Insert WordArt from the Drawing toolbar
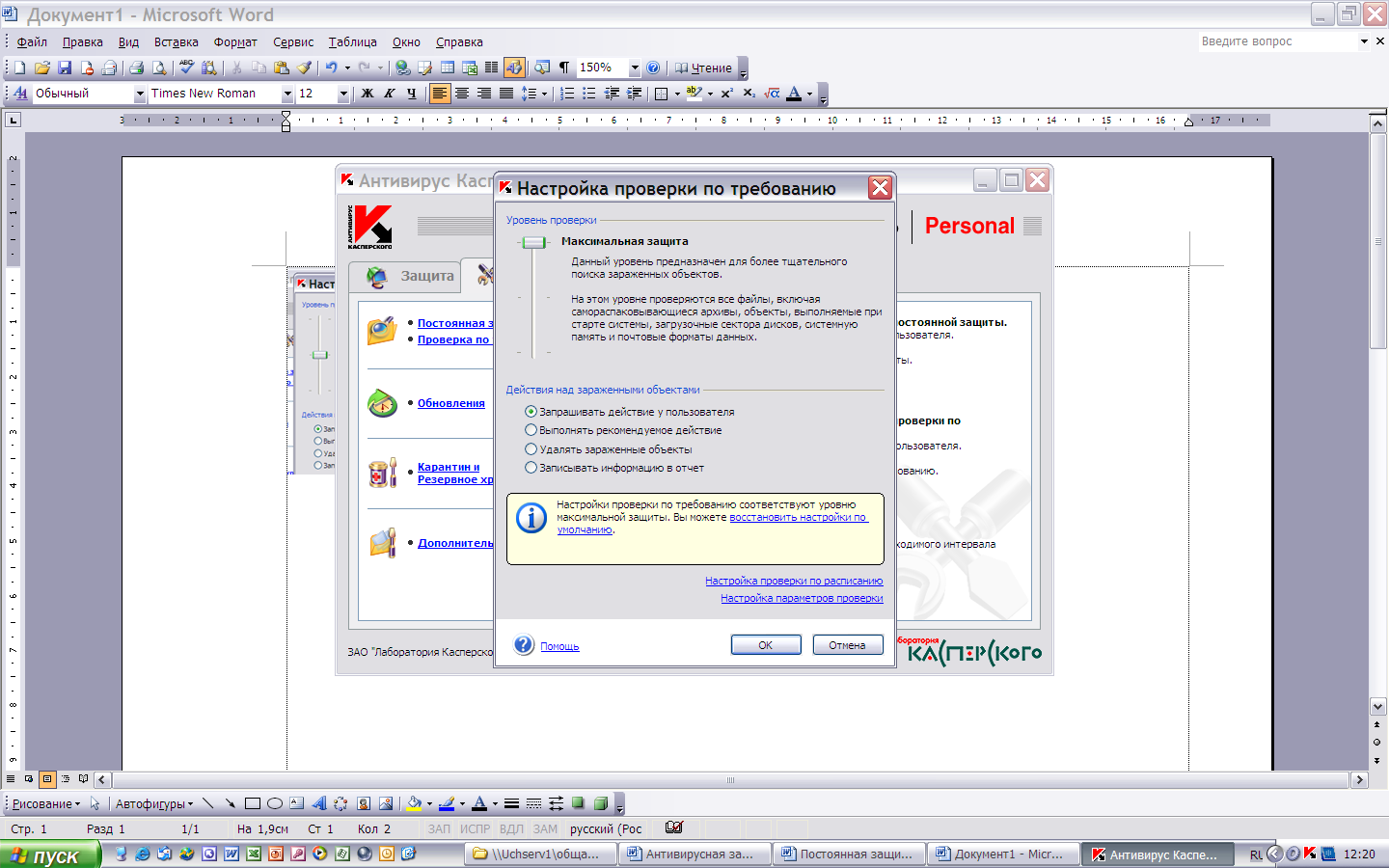Viewport: 1389px width, 868px height. 319,803
